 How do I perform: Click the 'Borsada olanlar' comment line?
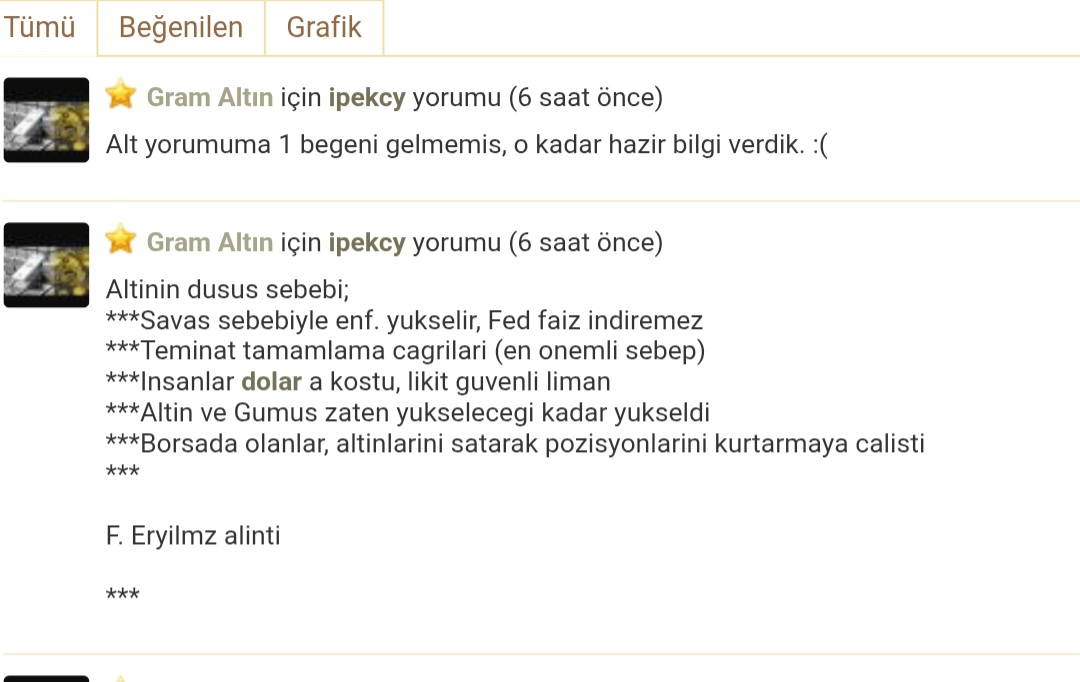(515, 443)
